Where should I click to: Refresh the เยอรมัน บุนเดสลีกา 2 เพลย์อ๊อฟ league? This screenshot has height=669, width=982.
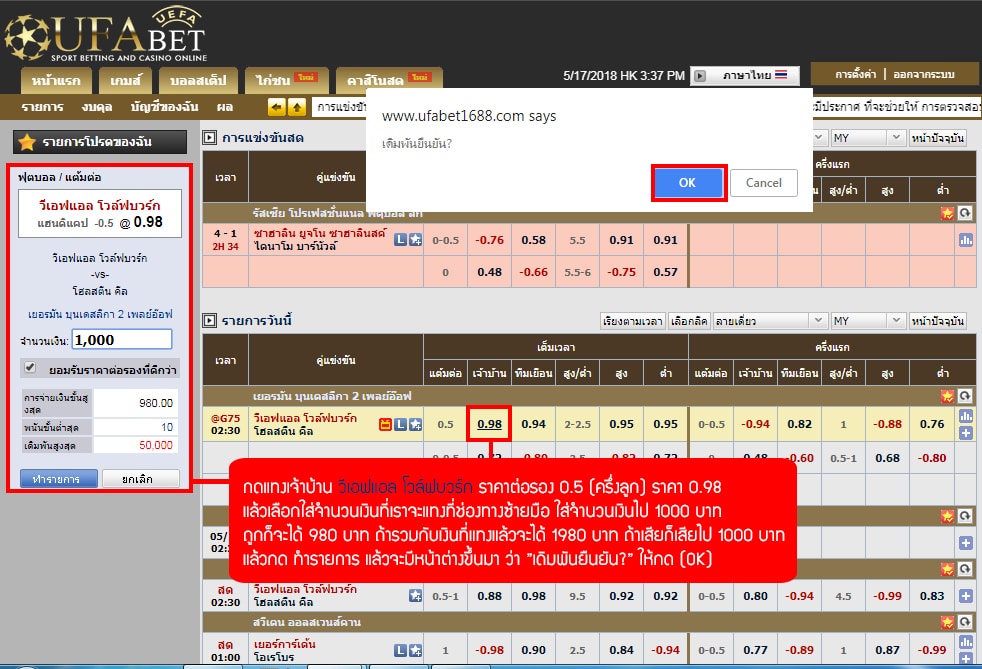[x=965, y=396]
